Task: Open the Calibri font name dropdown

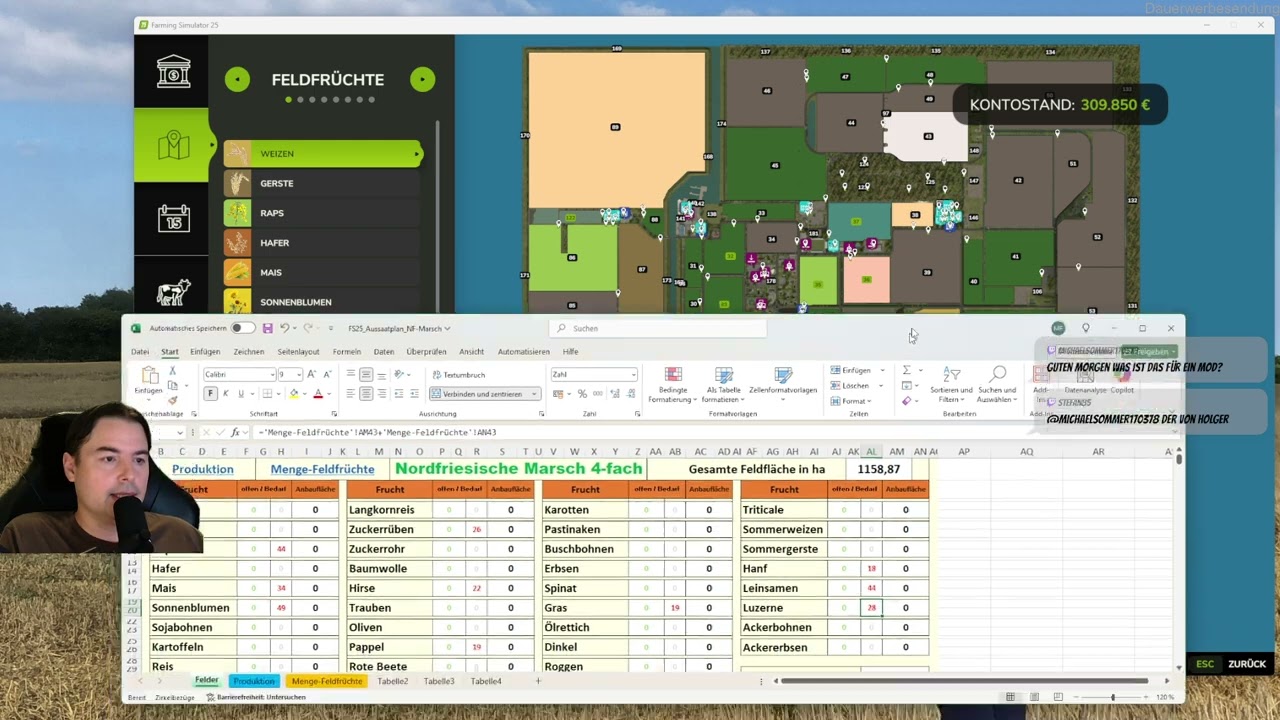Action: [x=271, y=375]
